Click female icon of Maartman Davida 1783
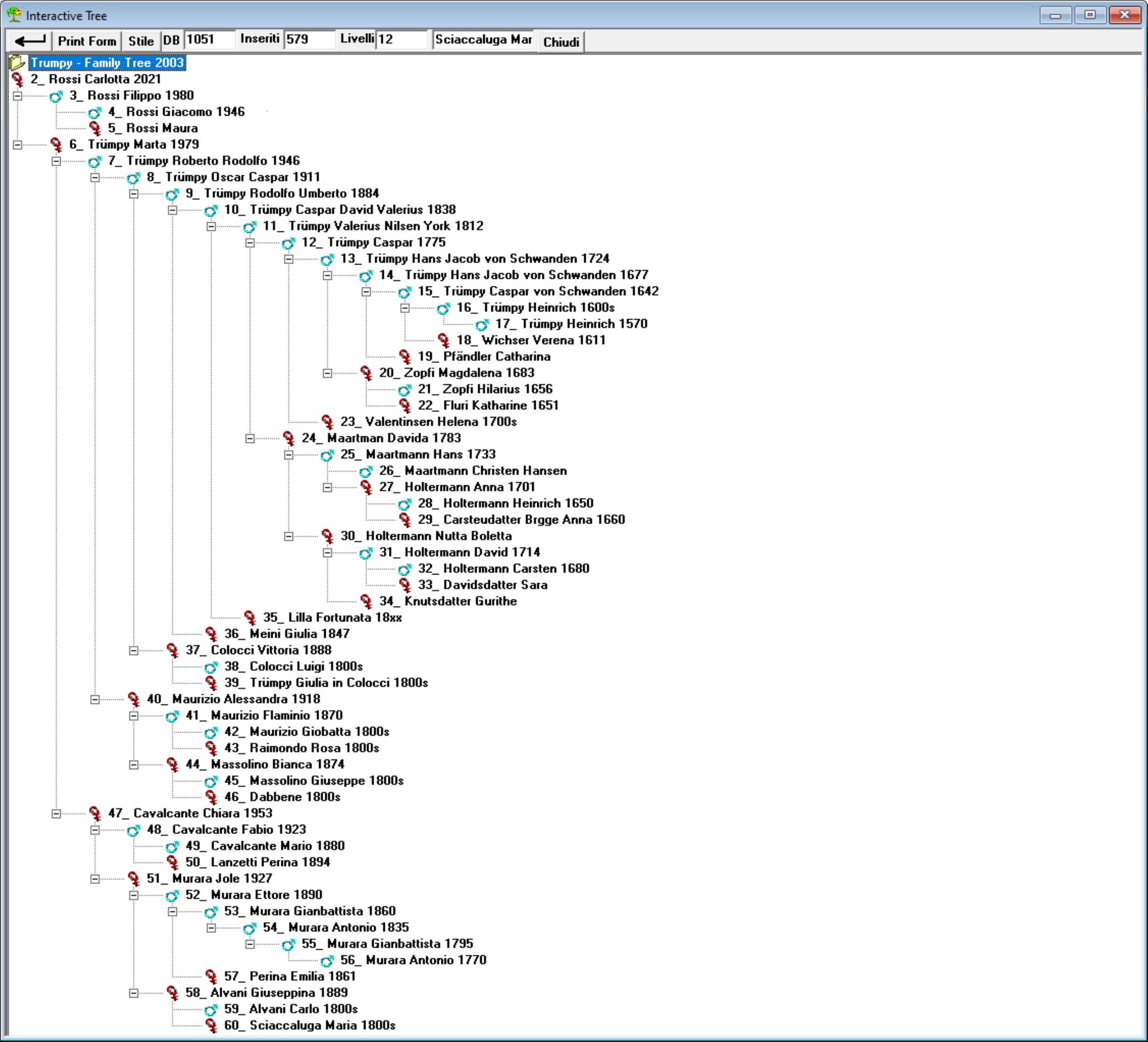This screenshot has width=1148, height=1042. pos(289,439)
